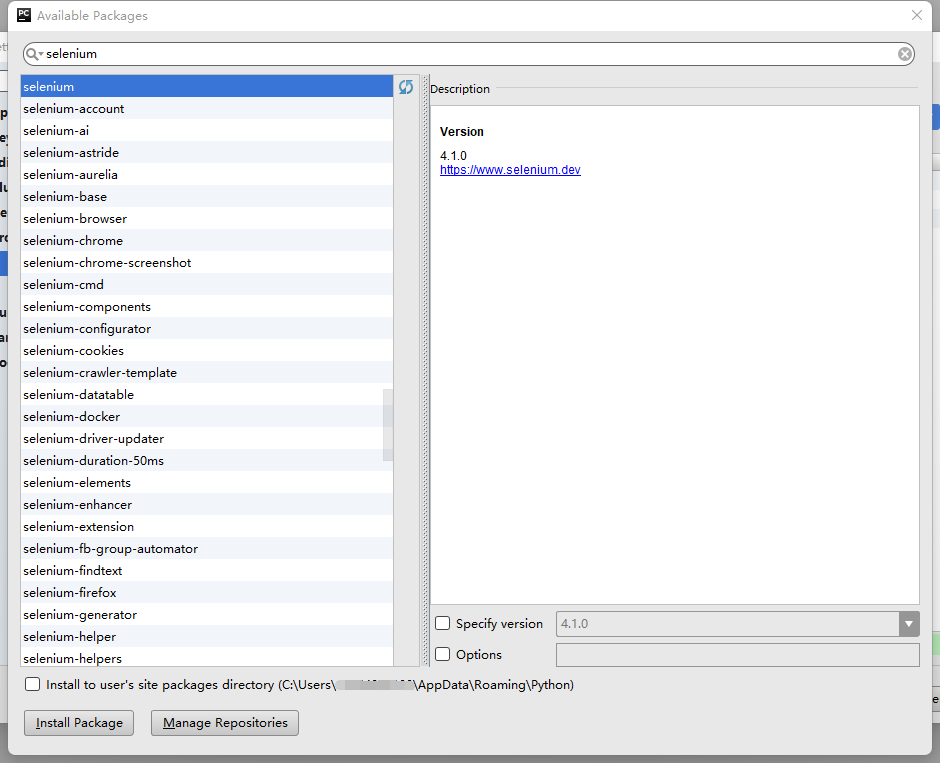Select selenium-ai in the list

click(x=207, y=131)
